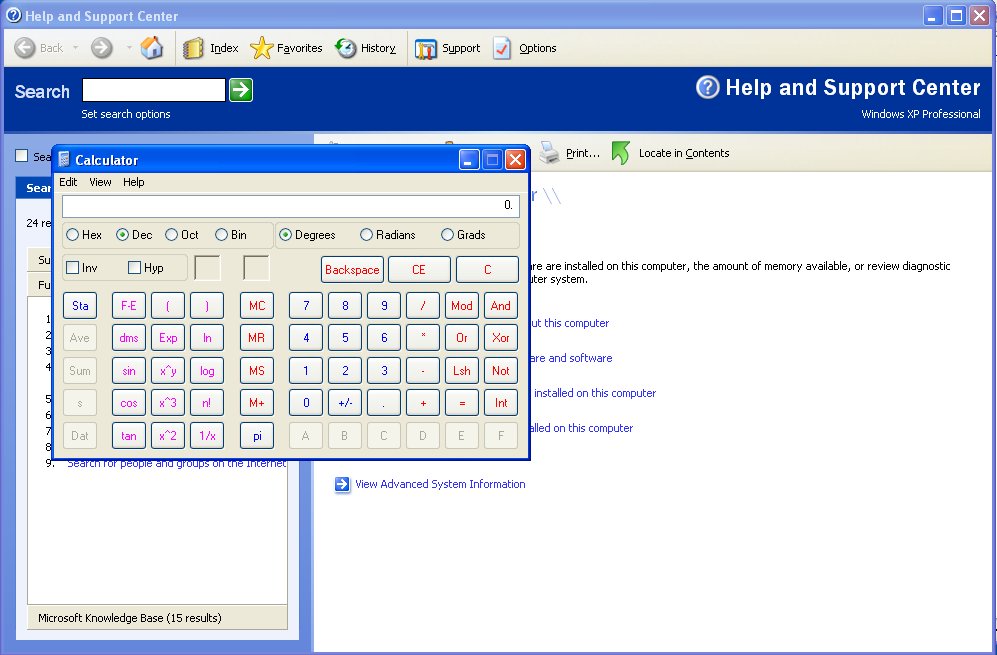Click the Mod button
The height and width of the screenshot is (655, 997).
pyautogui.click(x=462, y=306)
